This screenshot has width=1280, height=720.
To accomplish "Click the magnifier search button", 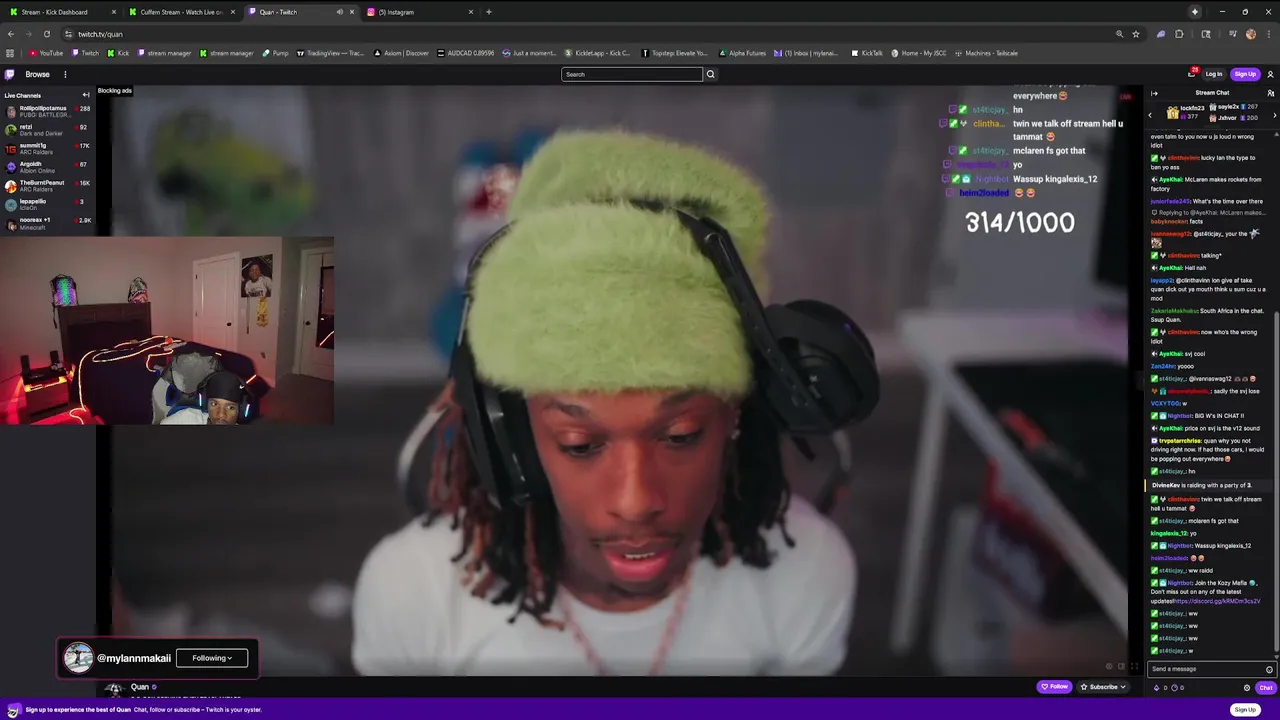I will 711,74.
